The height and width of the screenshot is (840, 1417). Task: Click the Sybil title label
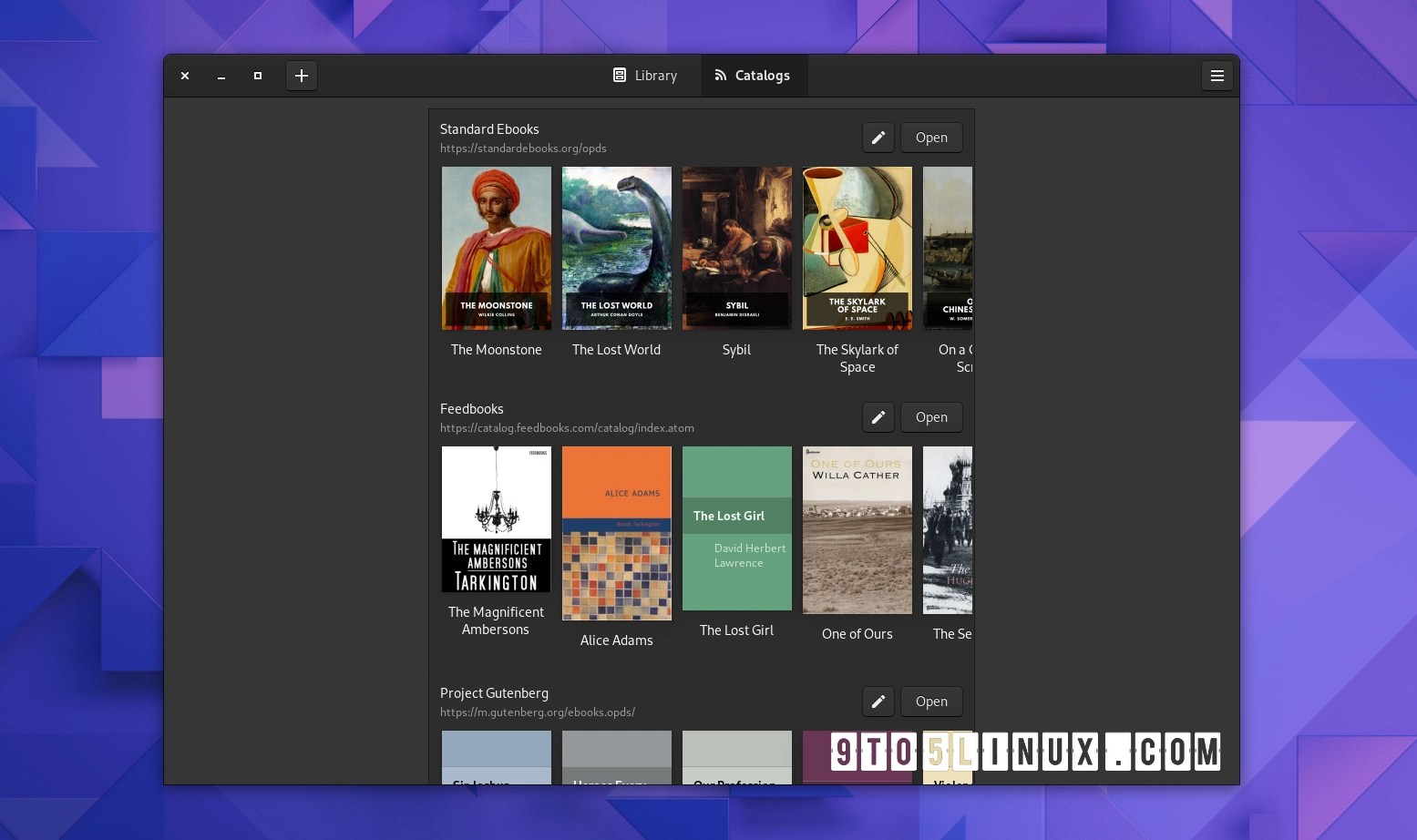[x=737, y=350]
